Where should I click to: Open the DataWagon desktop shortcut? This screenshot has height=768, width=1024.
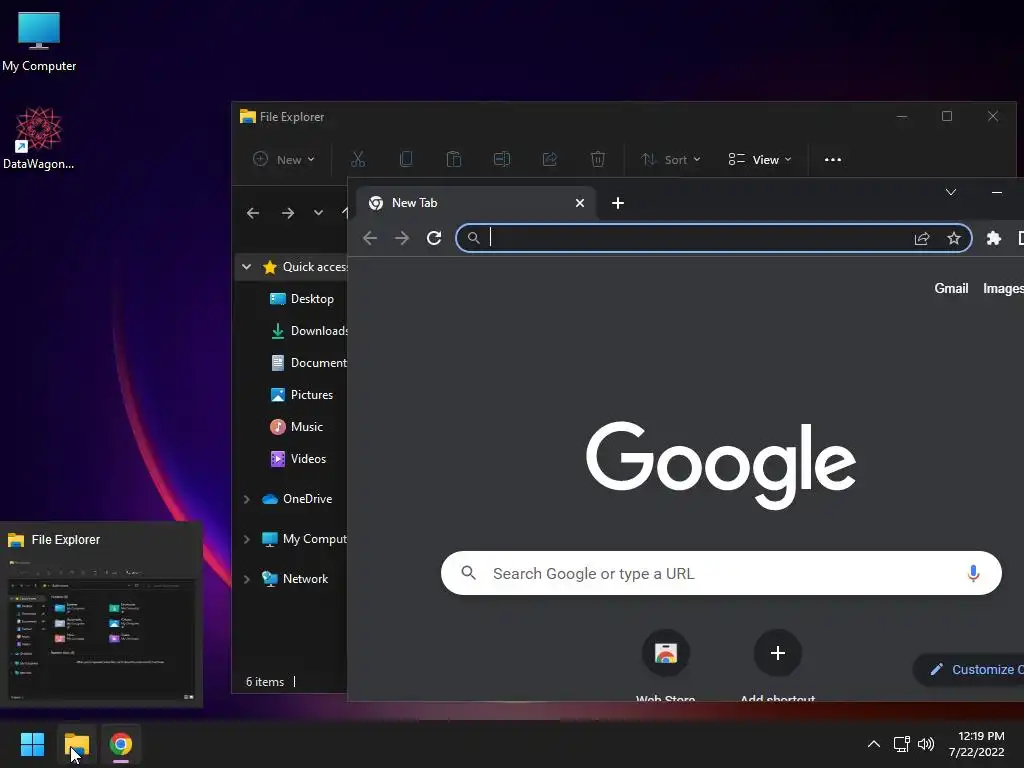point(39,138)
